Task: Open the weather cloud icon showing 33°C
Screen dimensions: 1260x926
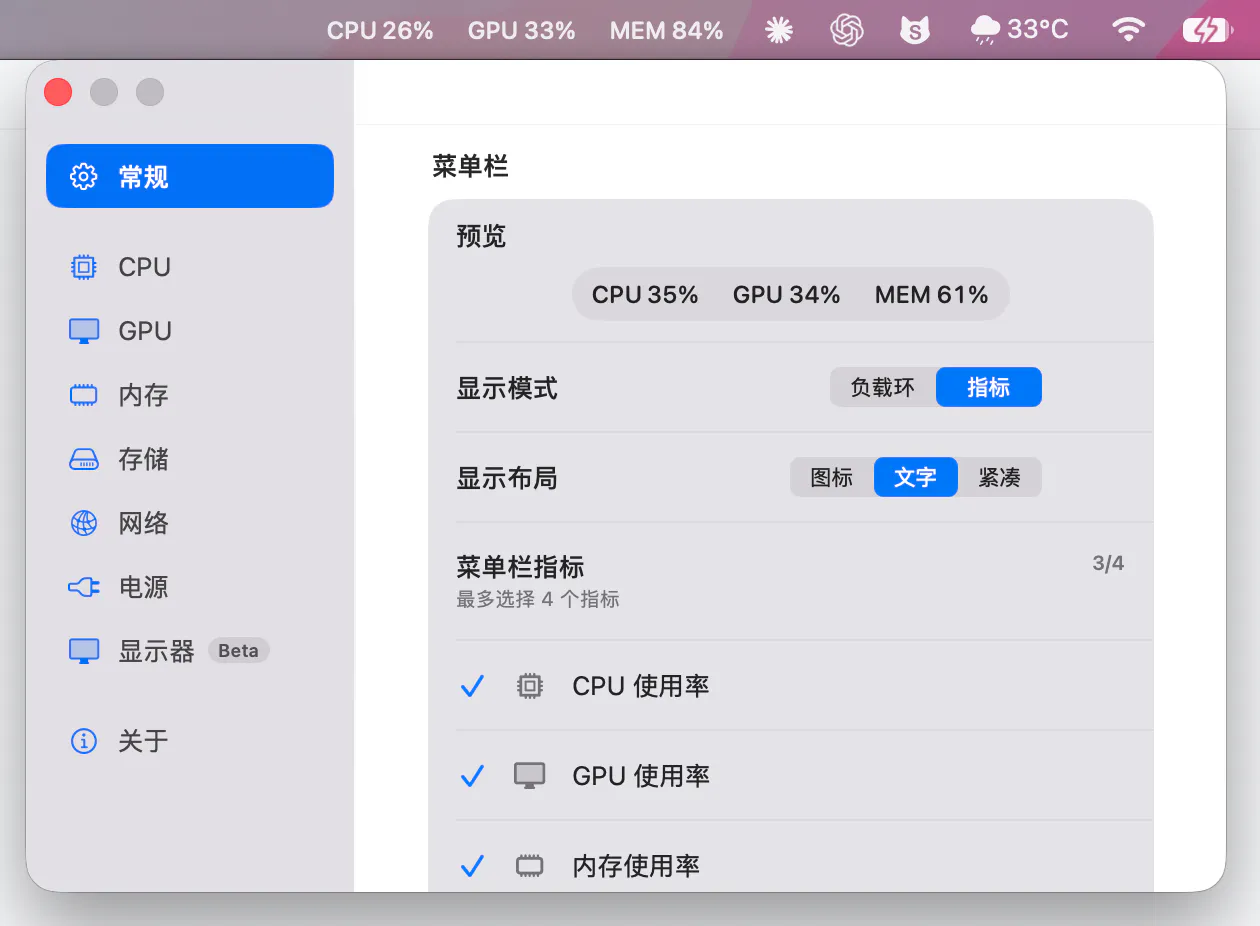Action: click(986, 30)
